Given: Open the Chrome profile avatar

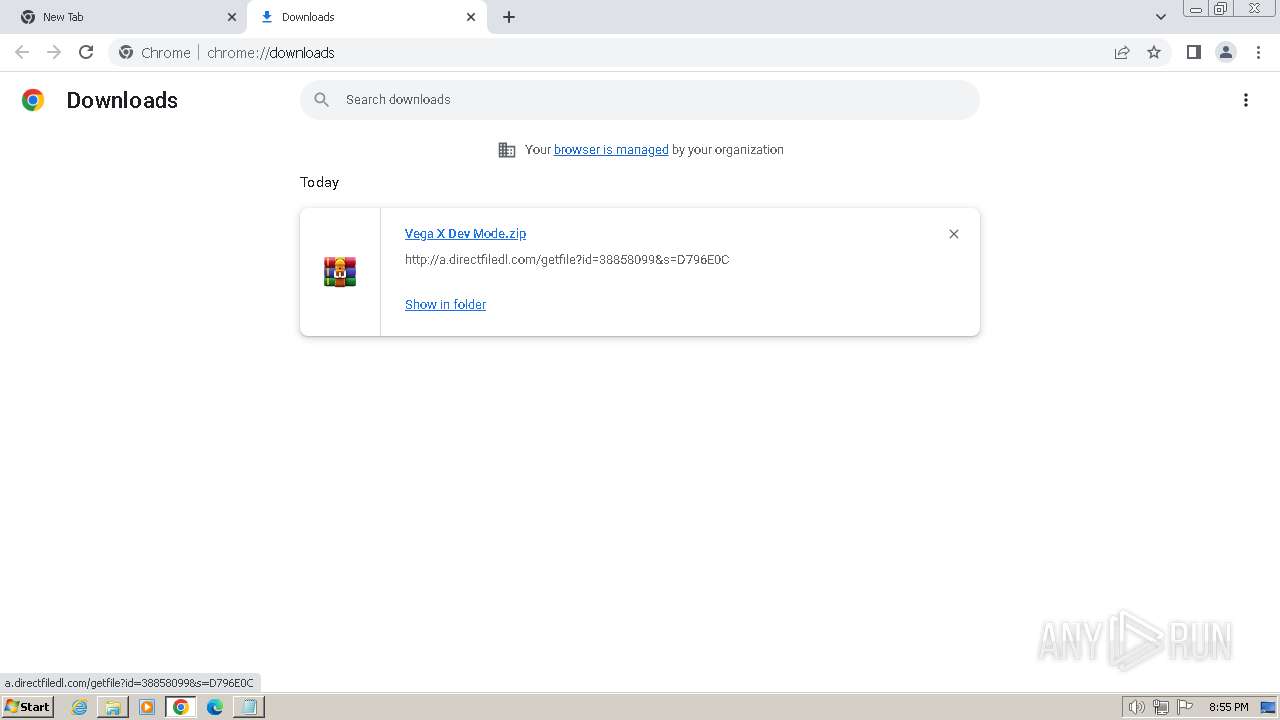Looking at the screenshot, I should tap(1226, 52).
